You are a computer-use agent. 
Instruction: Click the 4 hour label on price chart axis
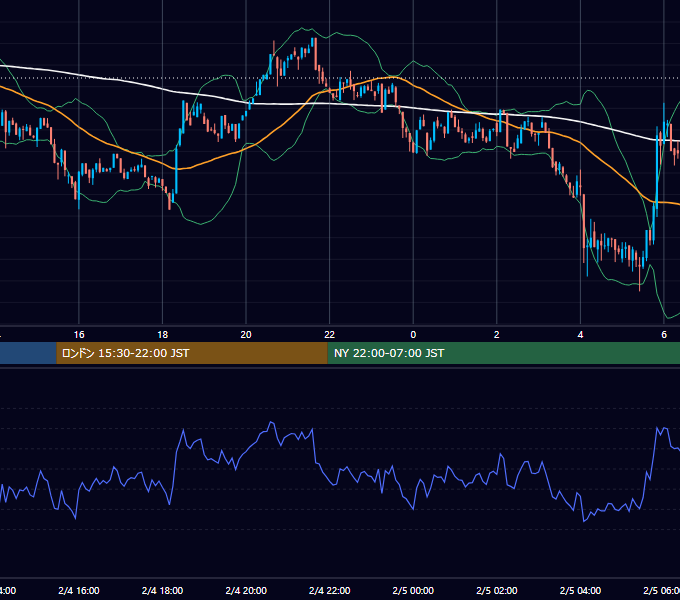click(x=580, y=335)
